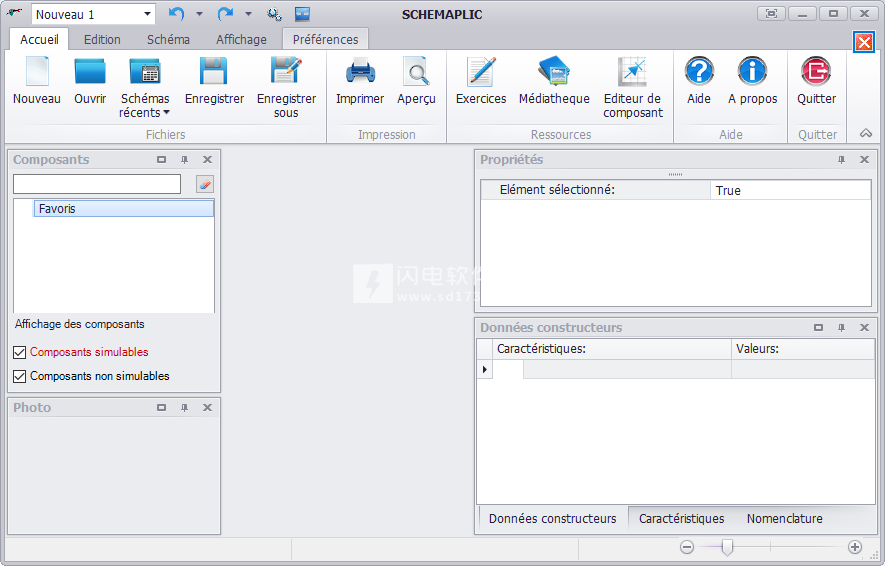885x566 pixels.
Task: Switch to the Edition tab
Action: (x=102, y=40)
